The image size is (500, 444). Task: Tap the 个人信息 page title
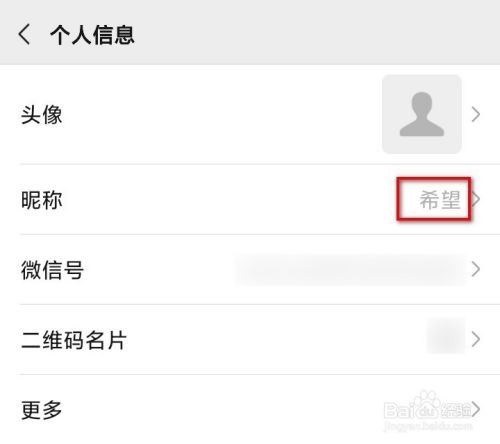pyautogui.click(x=92, y=35)
